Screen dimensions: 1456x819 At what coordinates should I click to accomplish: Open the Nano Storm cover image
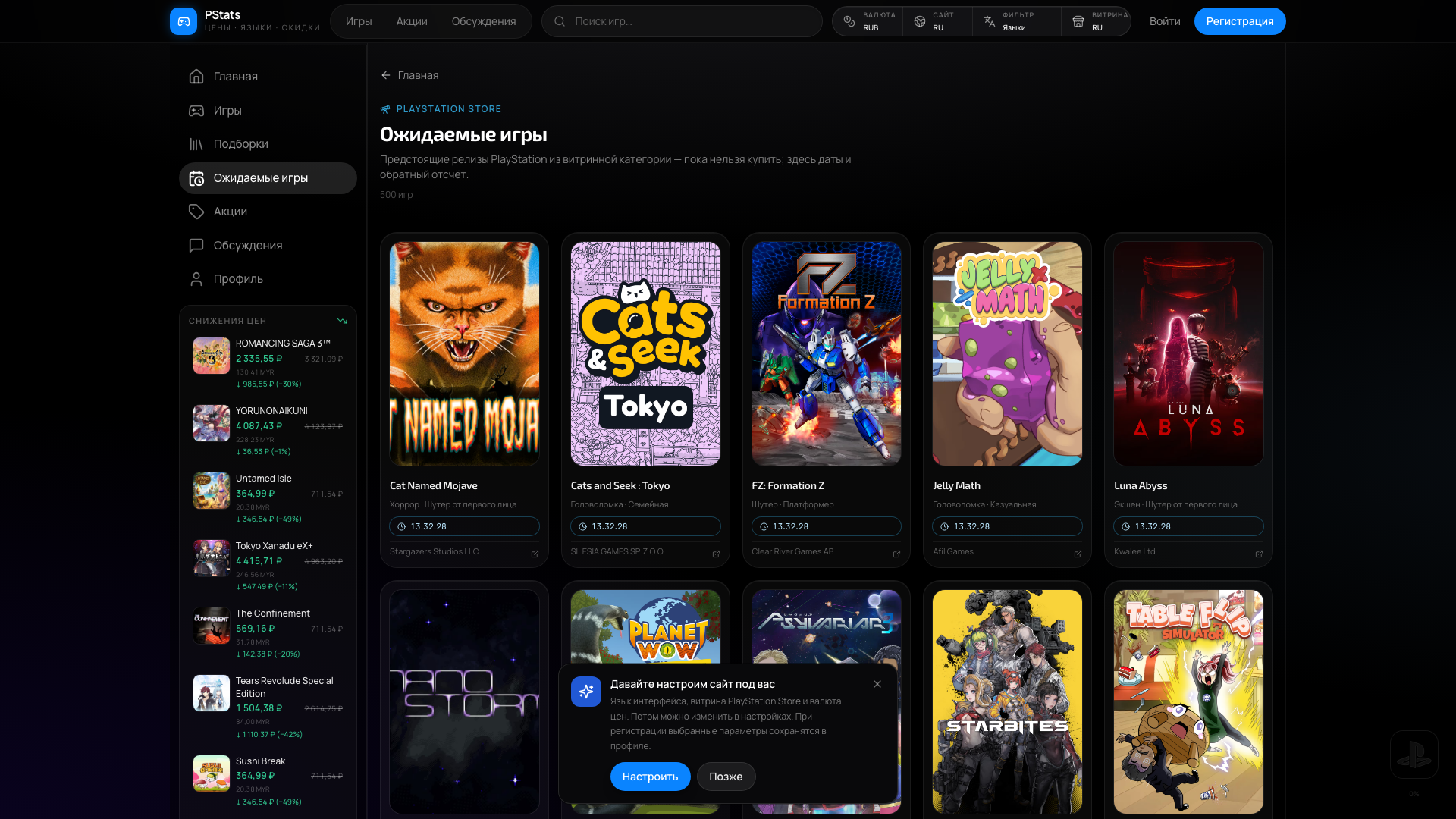464,701
